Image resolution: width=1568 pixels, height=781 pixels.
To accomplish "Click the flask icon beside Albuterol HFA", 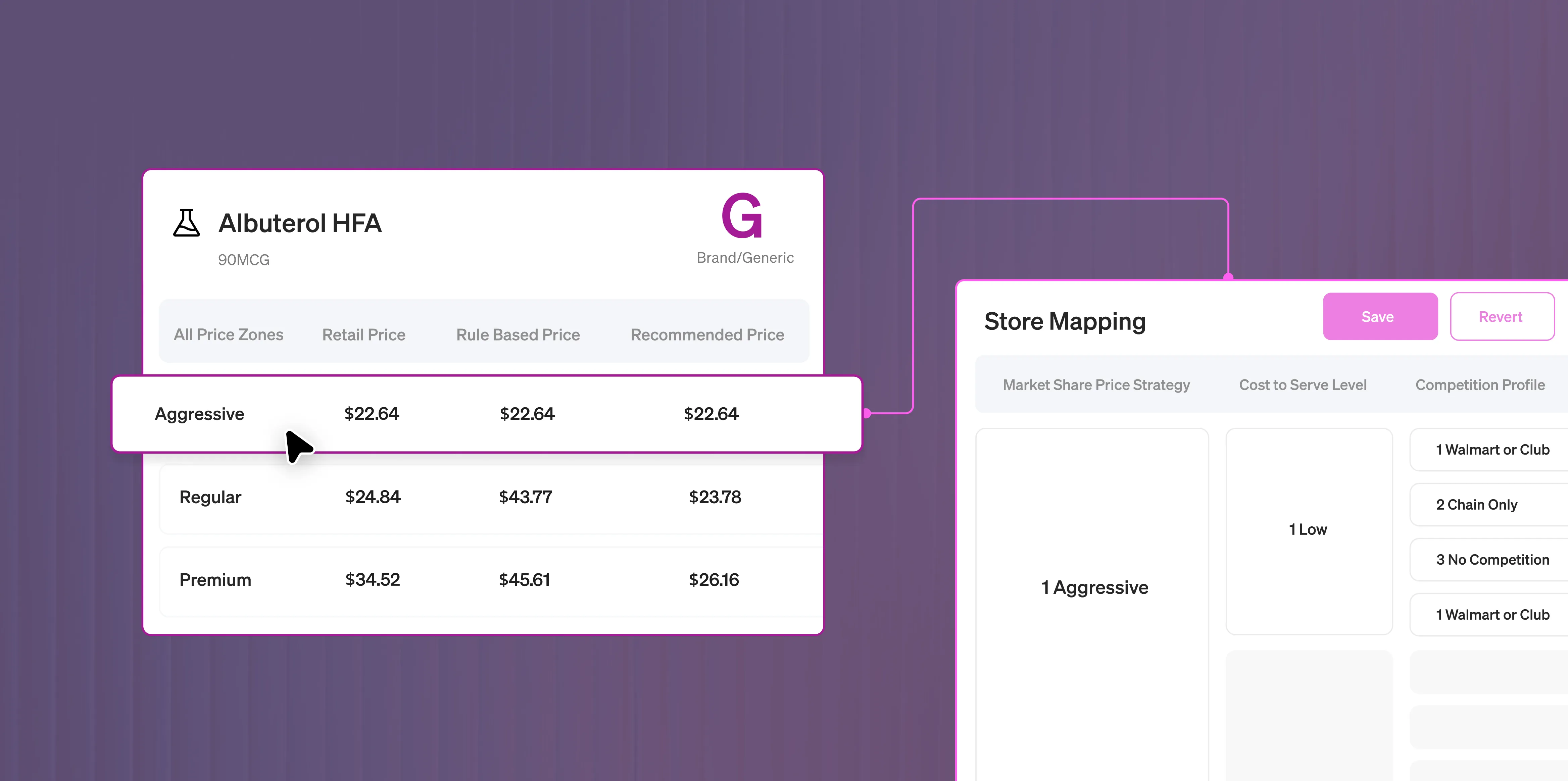I will (x=186, y=223).
